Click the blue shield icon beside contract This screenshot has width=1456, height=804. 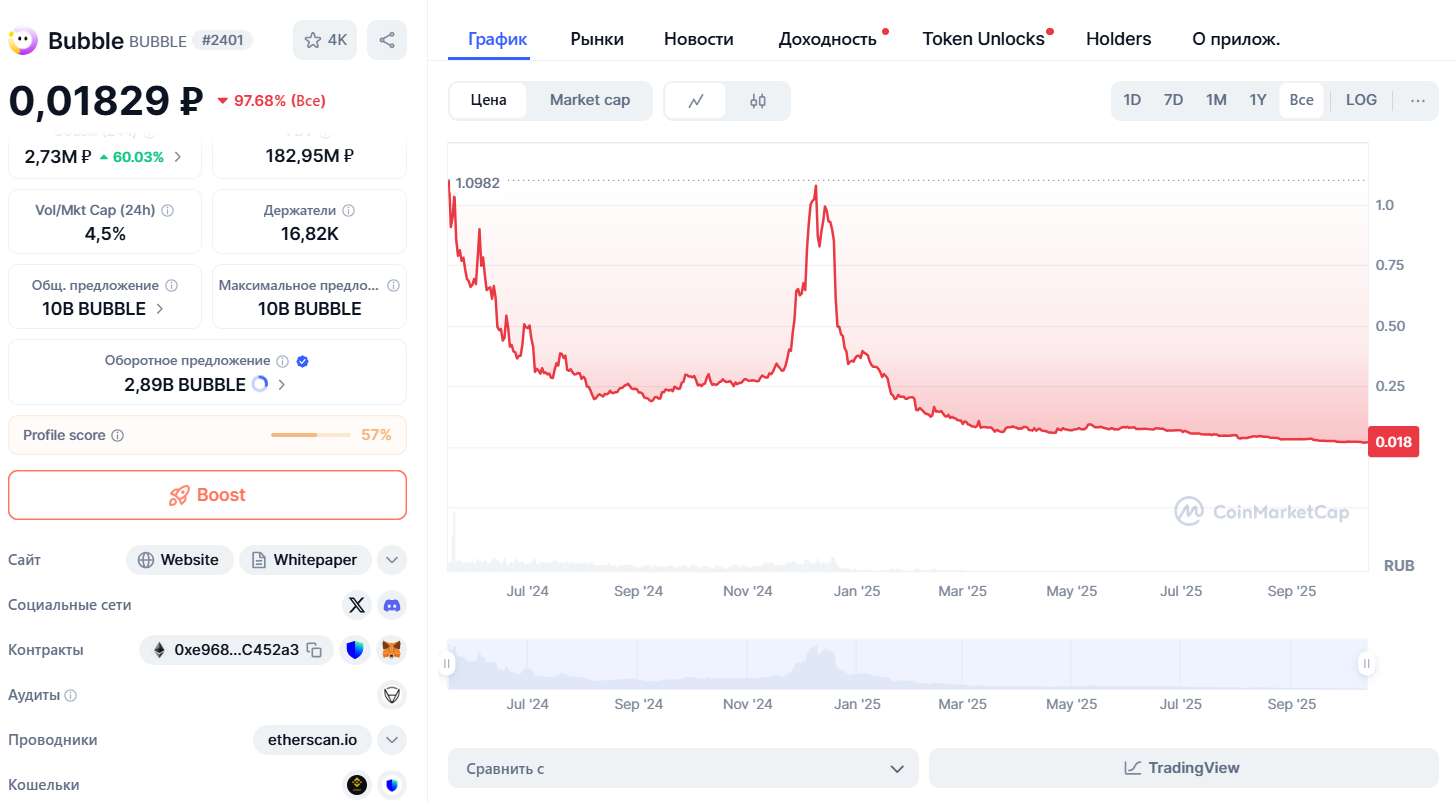355,650
